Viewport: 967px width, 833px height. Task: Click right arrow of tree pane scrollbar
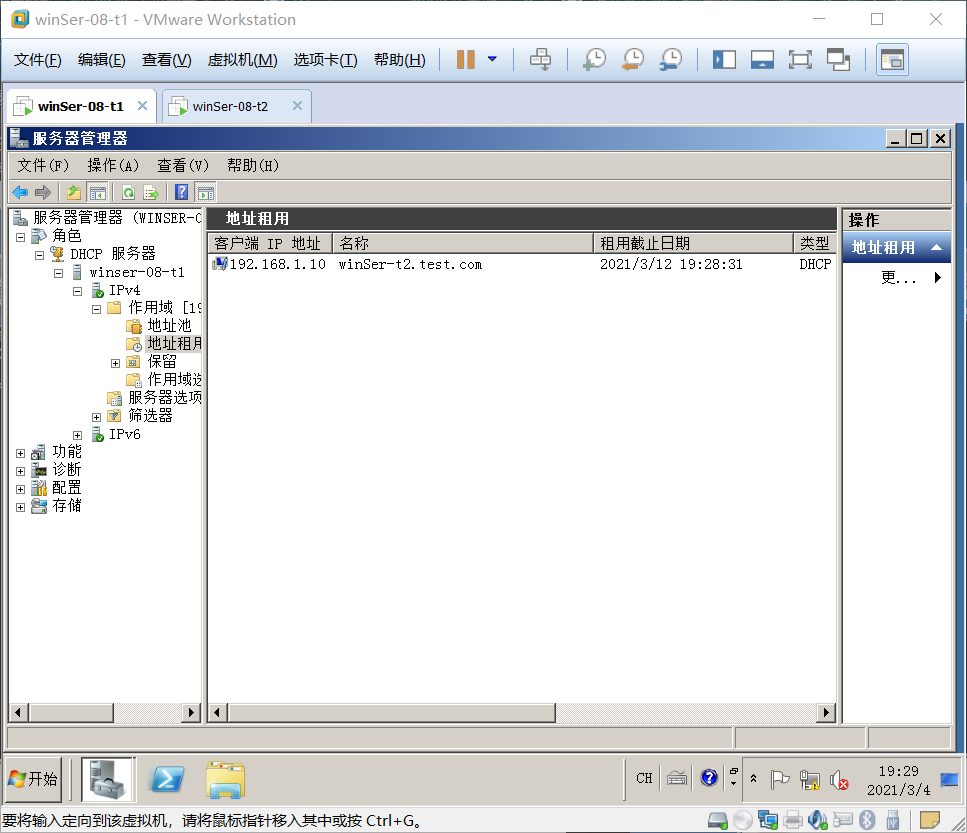tap(191, 713)
